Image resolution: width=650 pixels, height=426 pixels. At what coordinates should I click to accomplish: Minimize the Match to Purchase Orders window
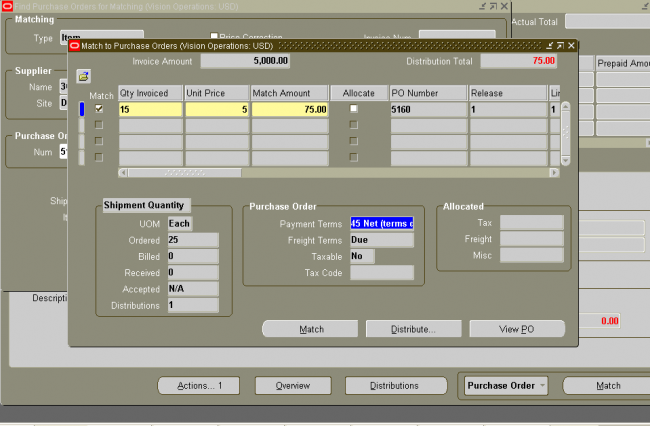click(550, 46)
